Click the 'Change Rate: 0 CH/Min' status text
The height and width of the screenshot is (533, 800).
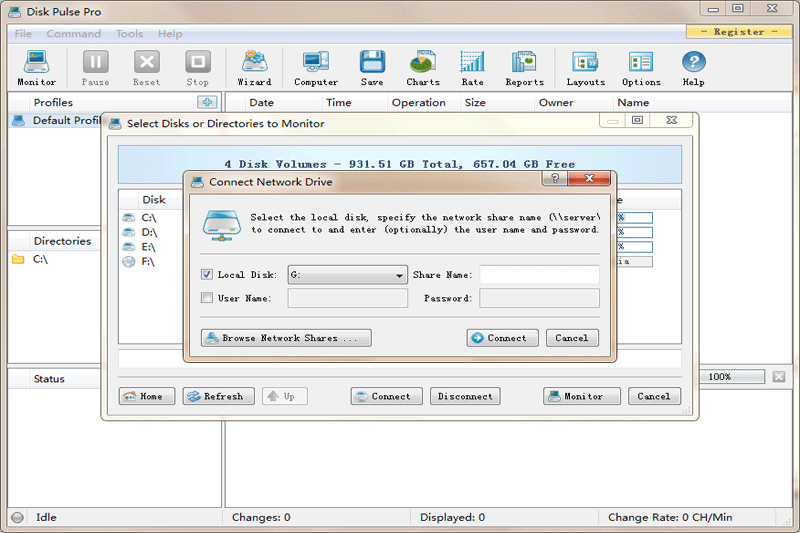(x=670, y=517)
